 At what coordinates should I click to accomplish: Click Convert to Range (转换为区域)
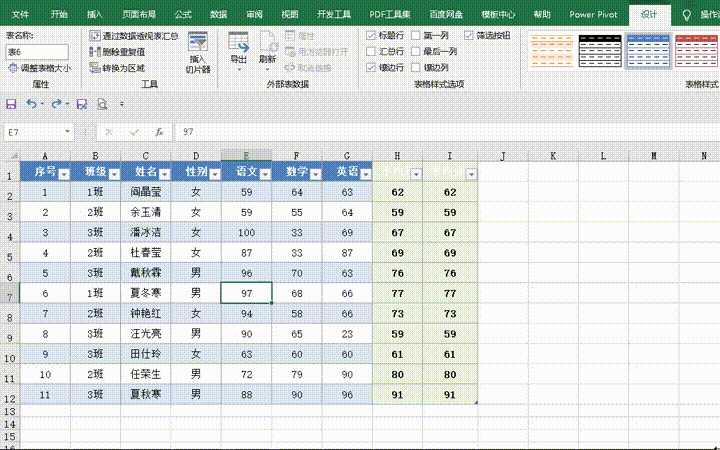(x=117, y=68)
